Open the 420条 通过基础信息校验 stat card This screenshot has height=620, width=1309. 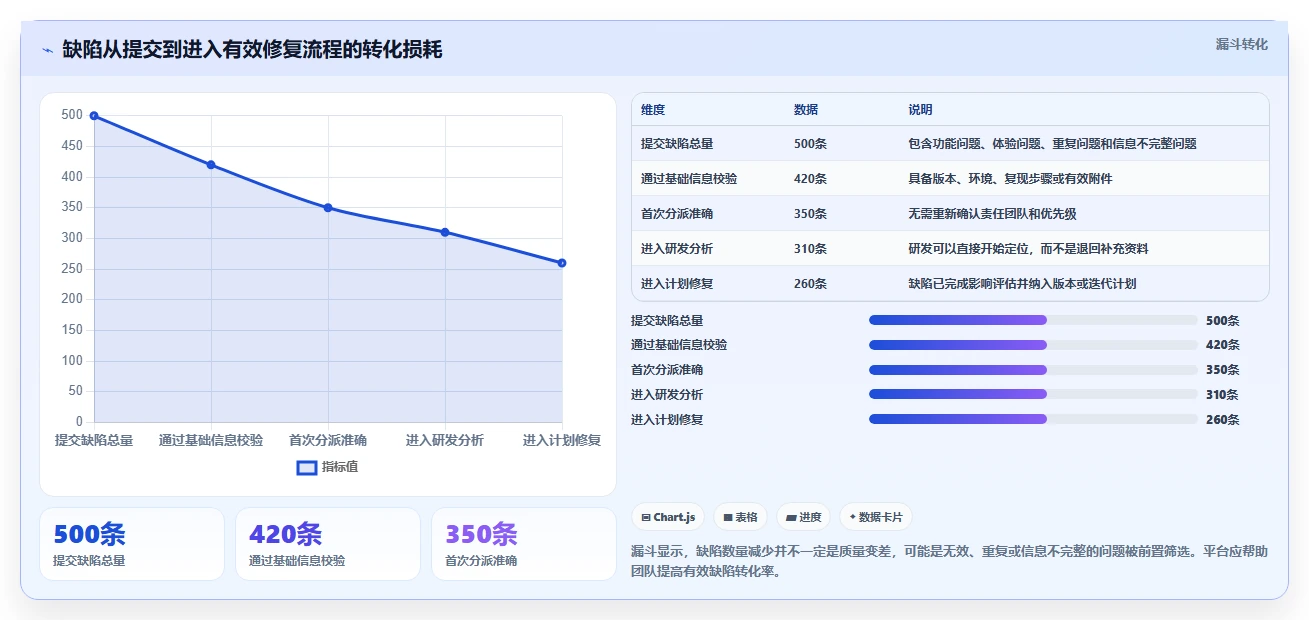(328, 544)
